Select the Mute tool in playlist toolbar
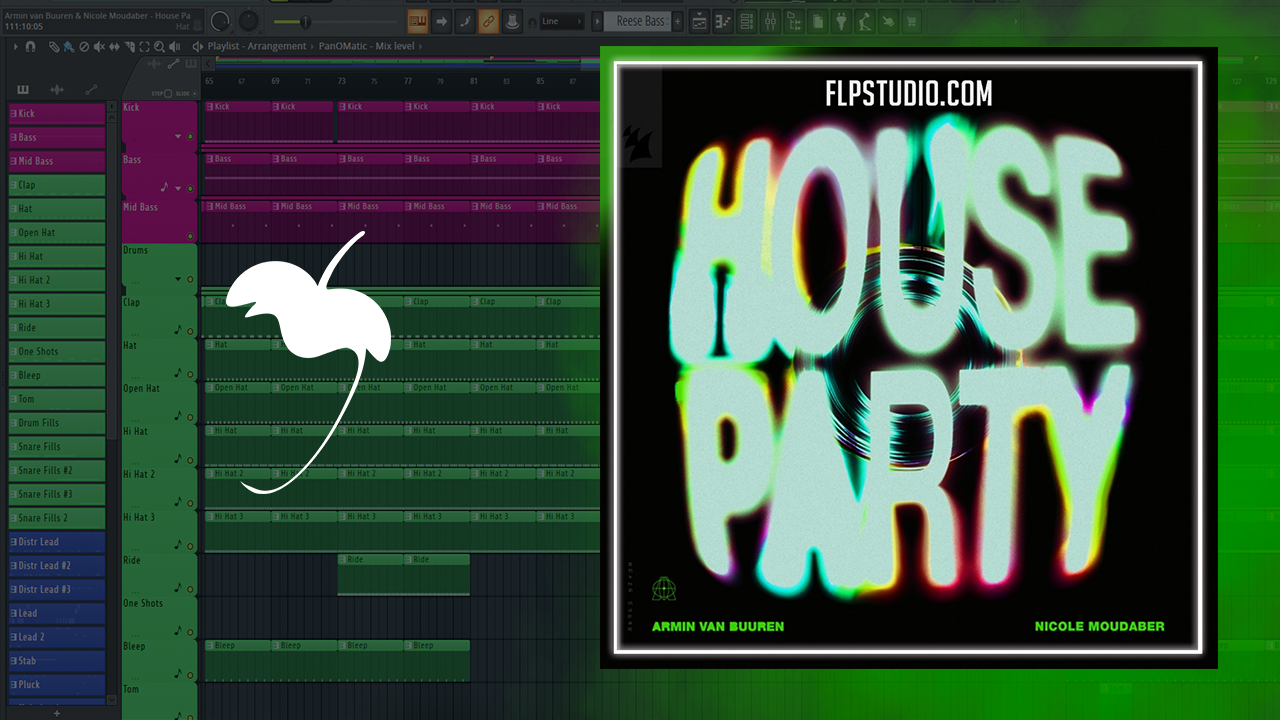1280x720 pixels. (99, 46)
